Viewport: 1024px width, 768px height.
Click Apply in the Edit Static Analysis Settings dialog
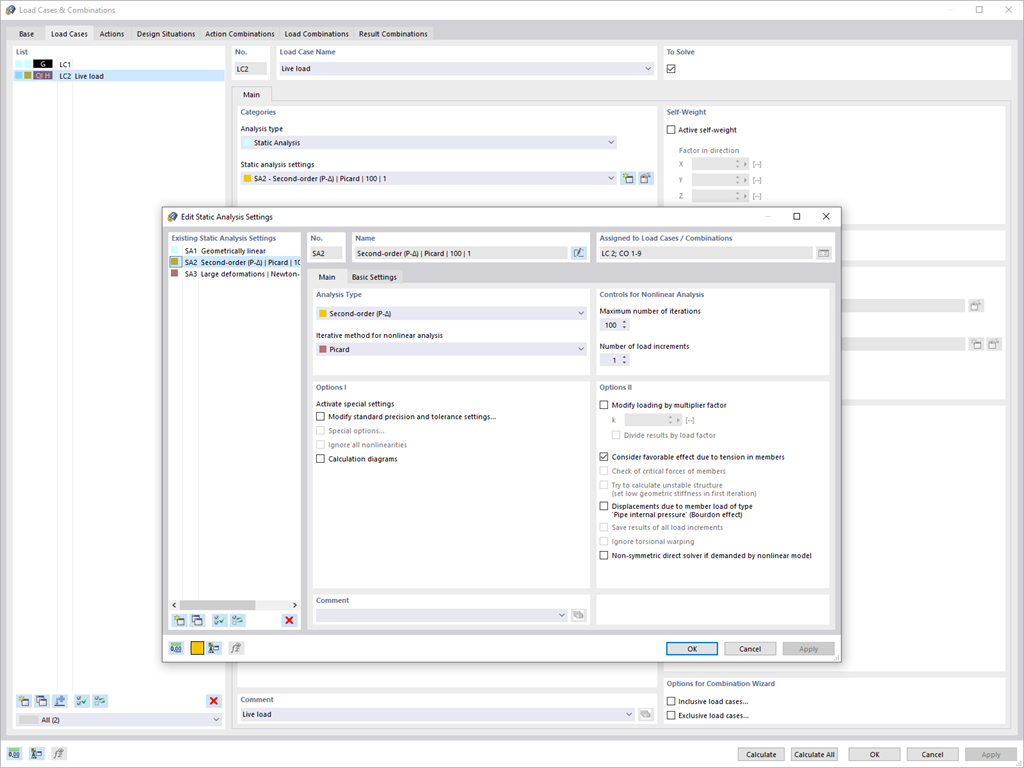[x=808, y=647]
